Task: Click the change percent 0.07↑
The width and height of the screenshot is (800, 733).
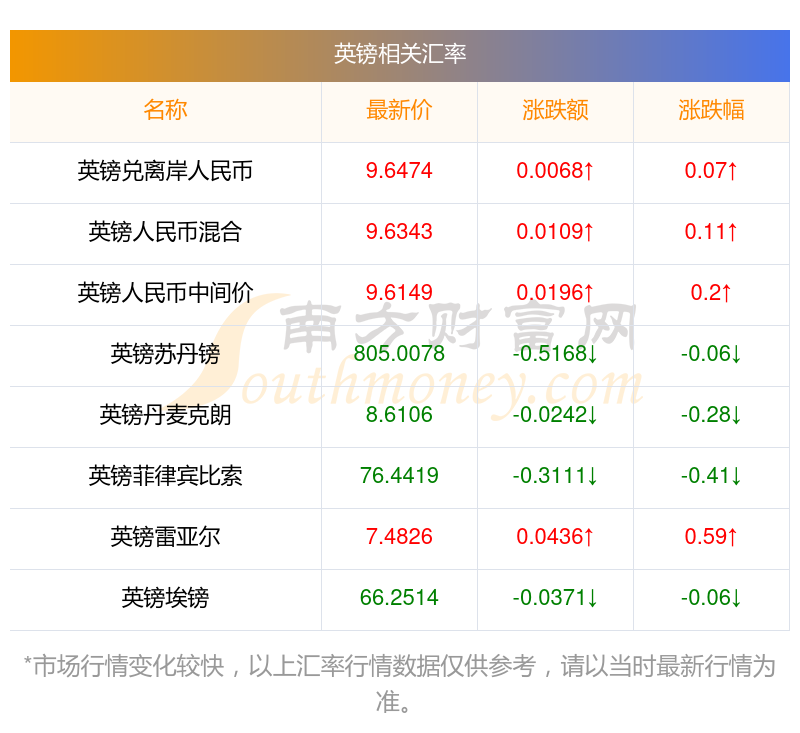Action: [711, 171]
